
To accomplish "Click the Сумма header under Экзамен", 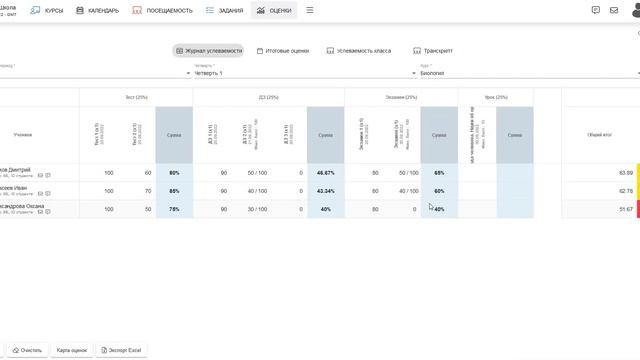I will pos(439,135).
